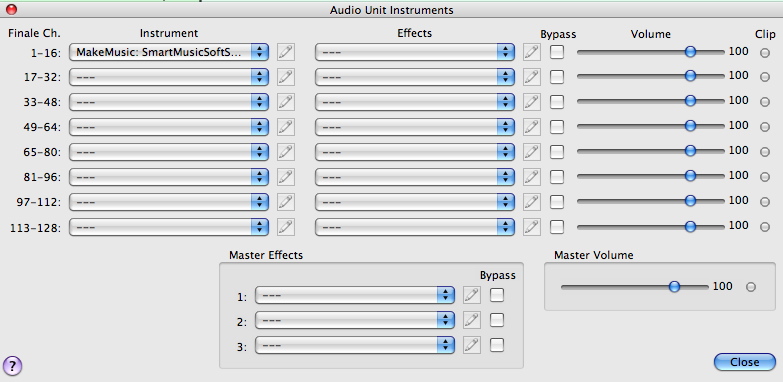This screenshot has width=783, height=382.
Task: Open Effects dropdown for channels 81-96
Action: pos(415,177)
